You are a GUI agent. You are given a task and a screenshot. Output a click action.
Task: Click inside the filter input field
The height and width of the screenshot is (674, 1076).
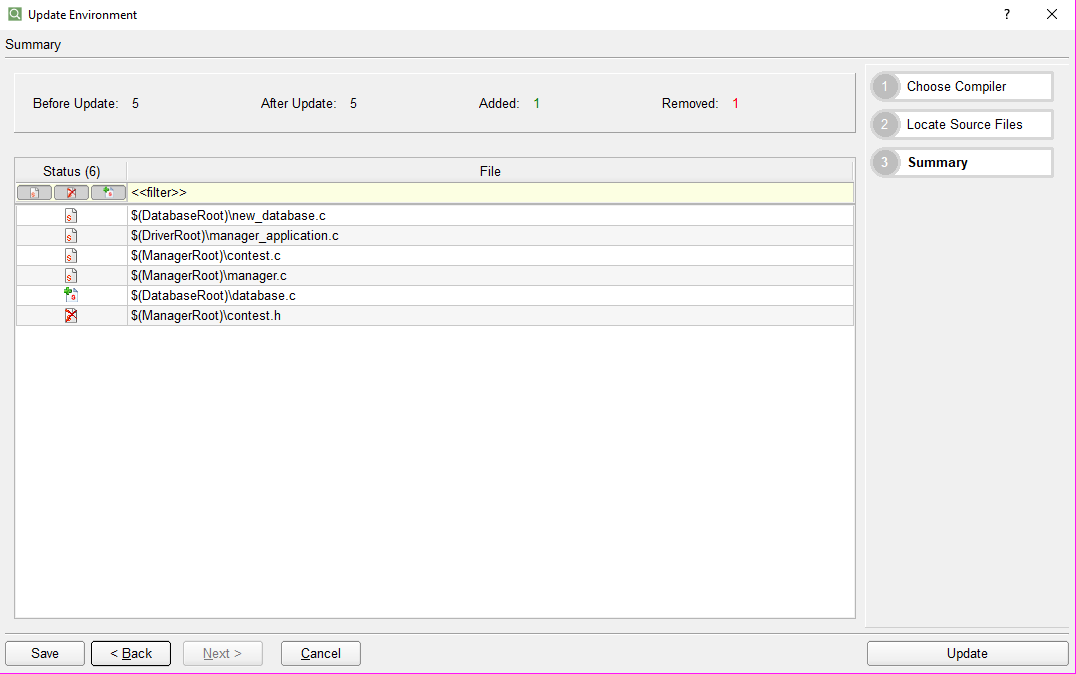pyautogui.click(x=400, y=192)
